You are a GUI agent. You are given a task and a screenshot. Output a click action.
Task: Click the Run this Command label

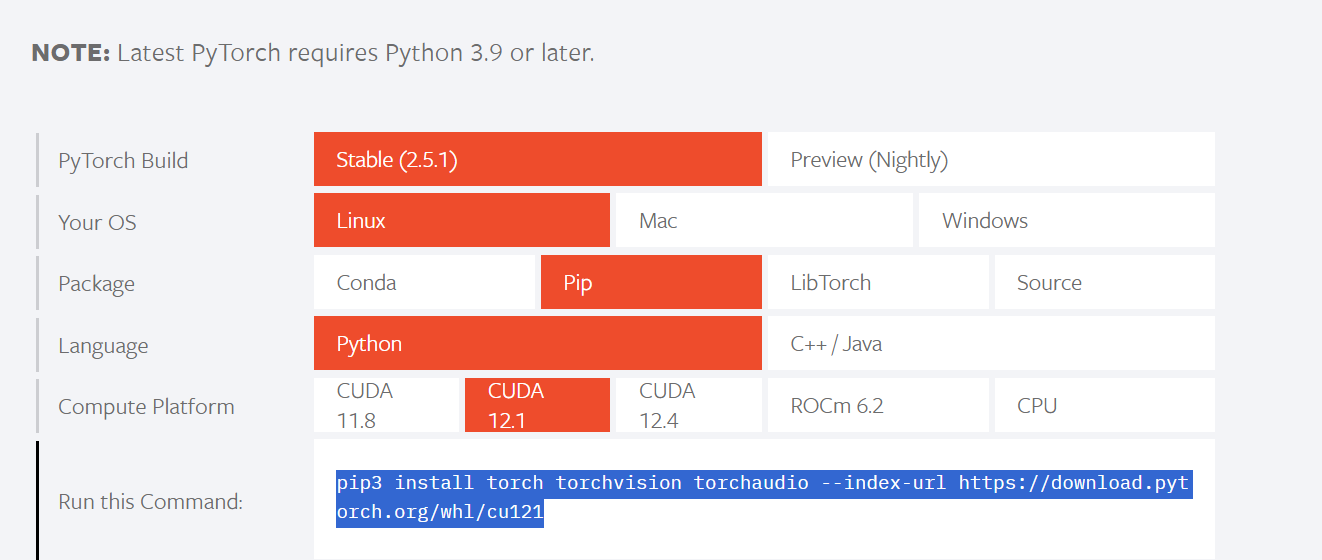(x=150, y=502)
